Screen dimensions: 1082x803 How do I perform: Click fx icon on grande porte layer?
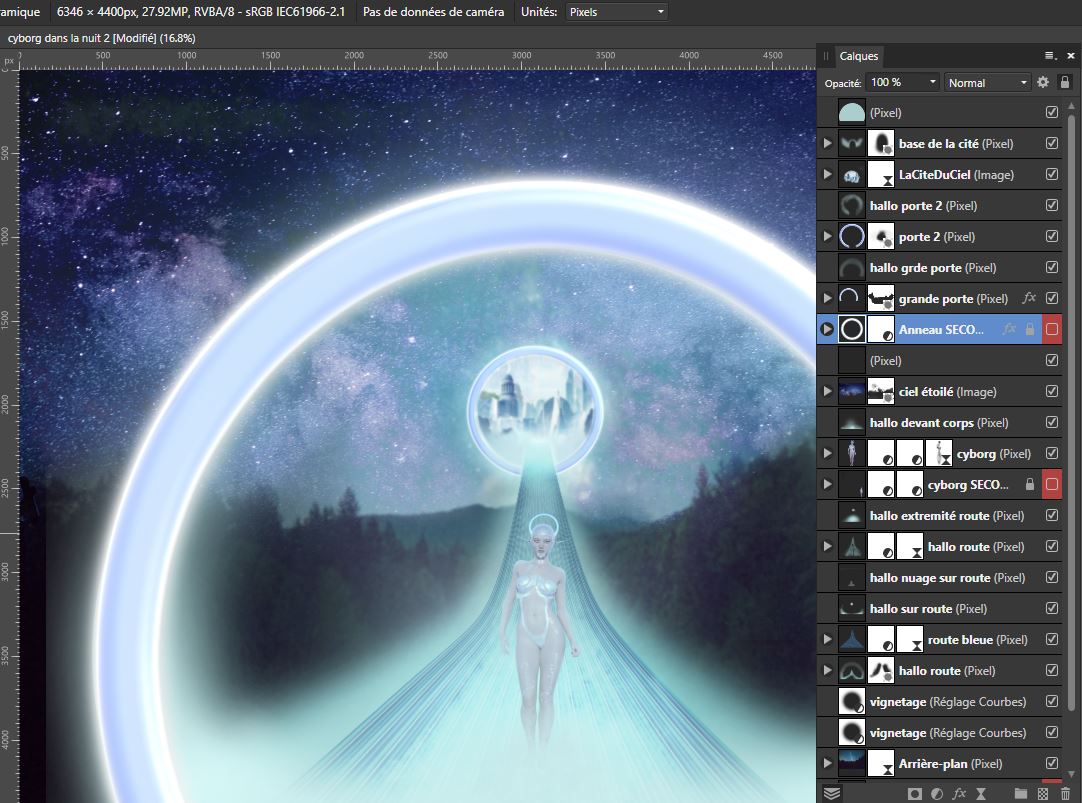pyautogui.click(x=1029, y=298)
